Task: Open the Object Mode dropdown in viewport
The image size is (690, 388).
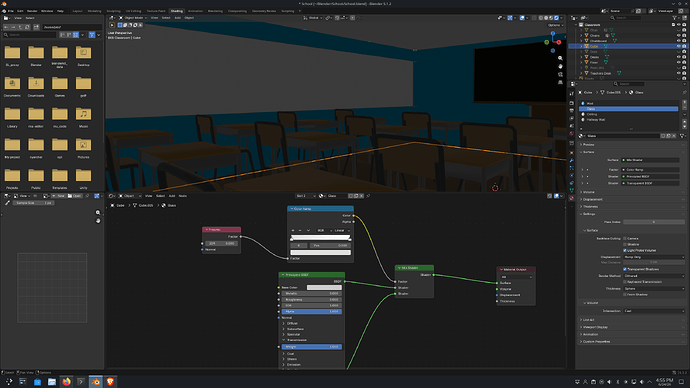Action: point(132,18)
